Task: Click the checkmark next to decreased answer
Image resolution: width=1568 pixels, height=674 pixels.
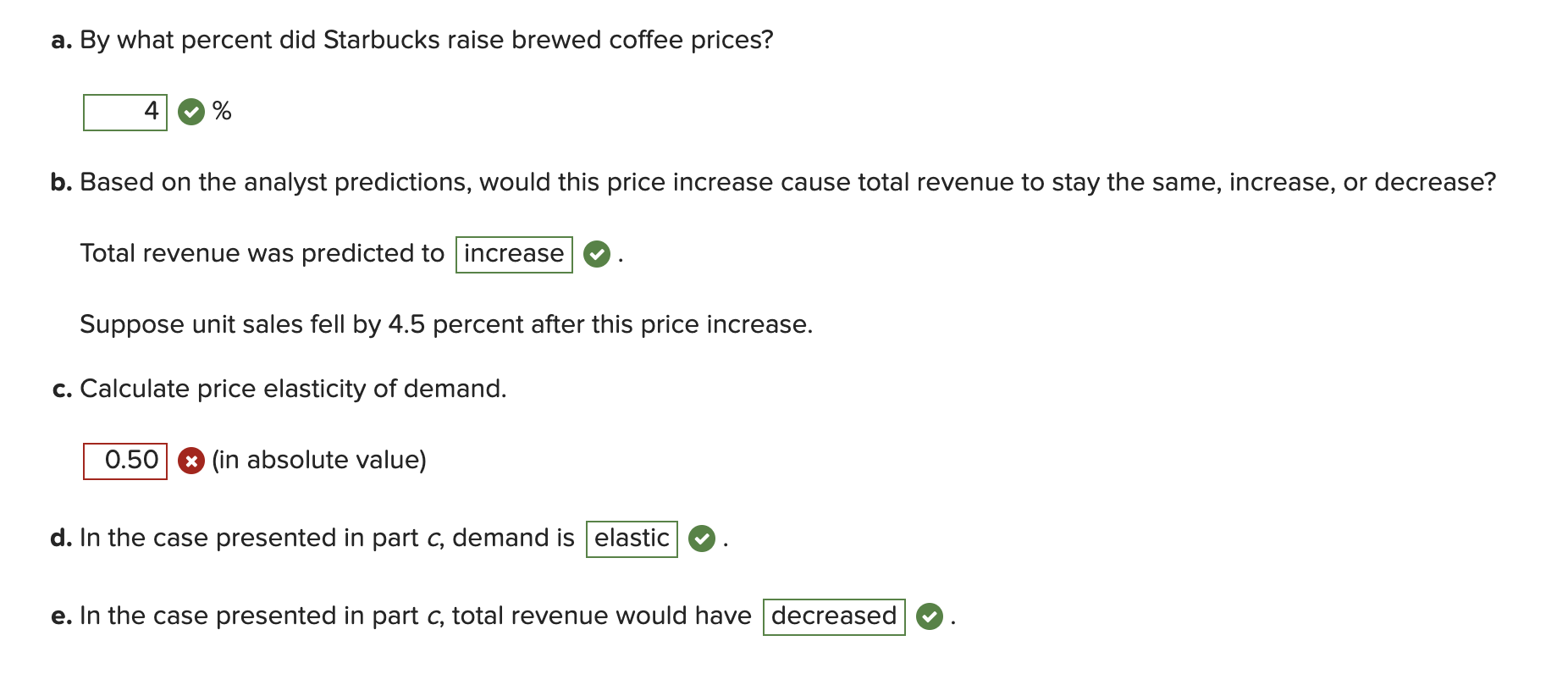Action: tap(929, 616)
